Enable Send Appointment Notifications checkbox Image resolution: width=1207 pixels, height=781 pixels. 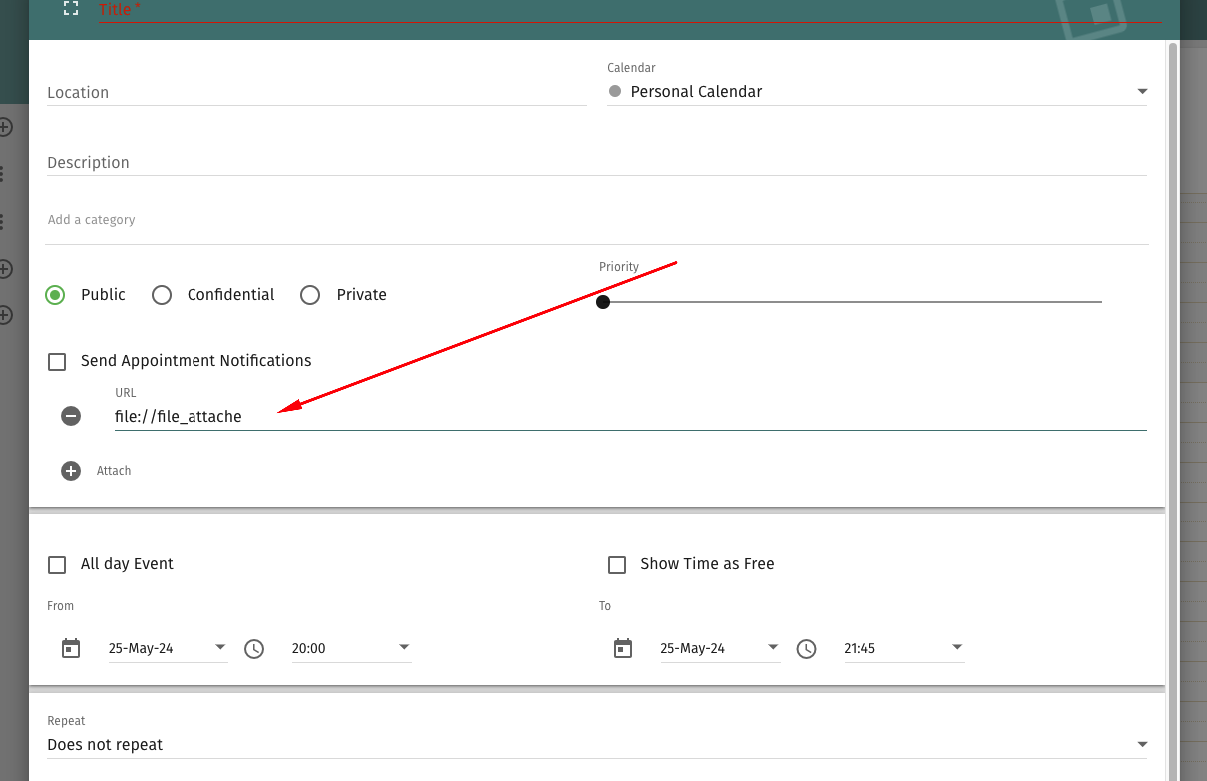(x=57, y=361)
